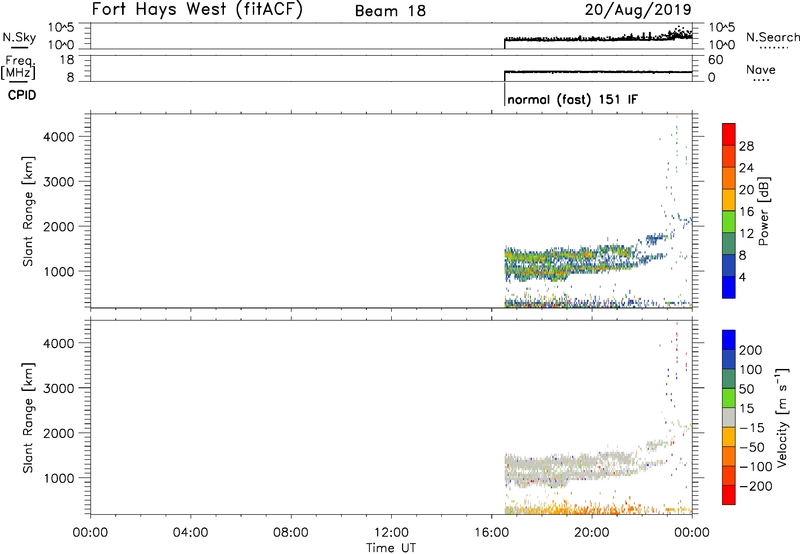Click the 'Slant Range [km]' label of velocity panel

coord(28,418)
